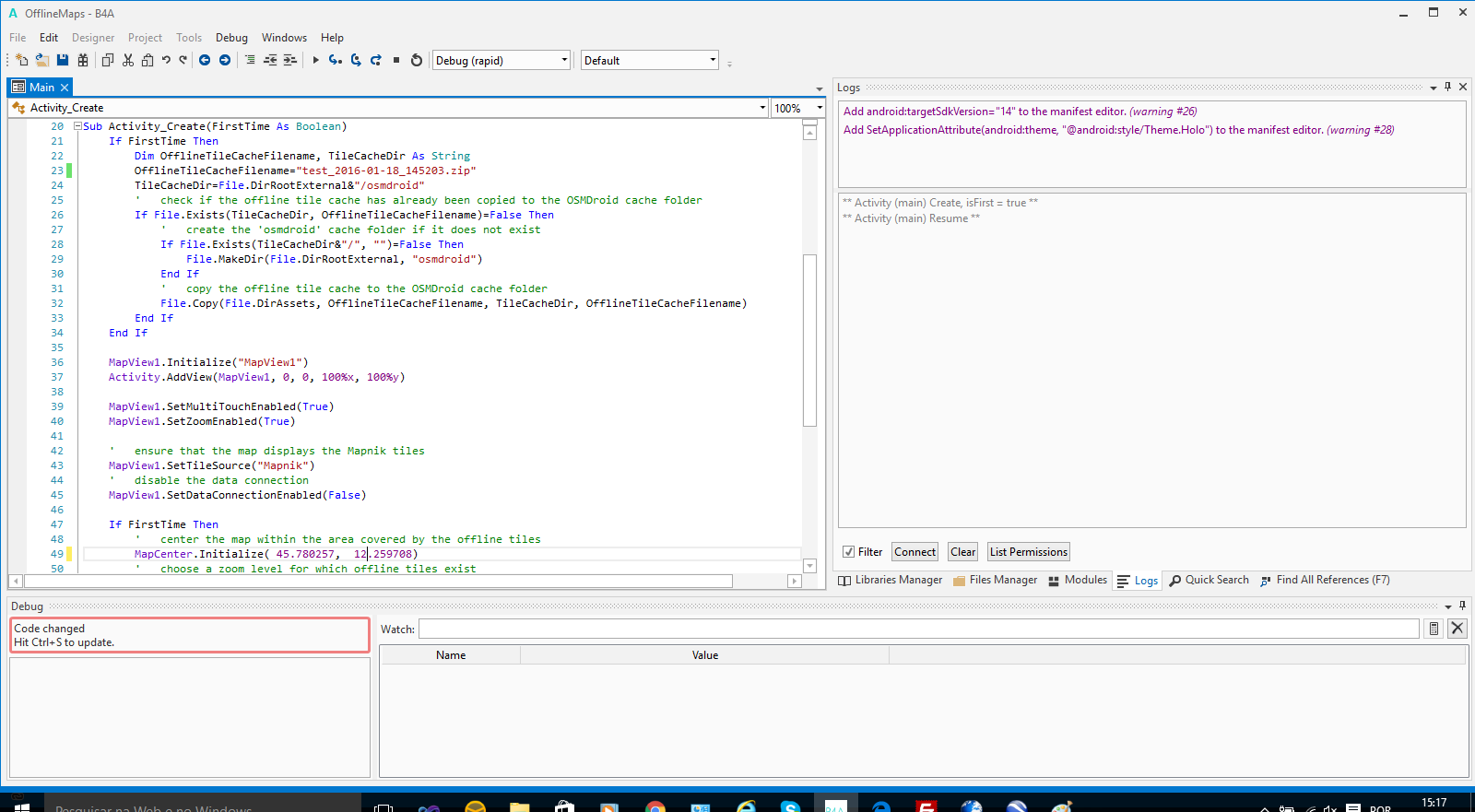Click the Connect button in Logs
Viewport: 1475px width, 812px height.
pos(914,552)
